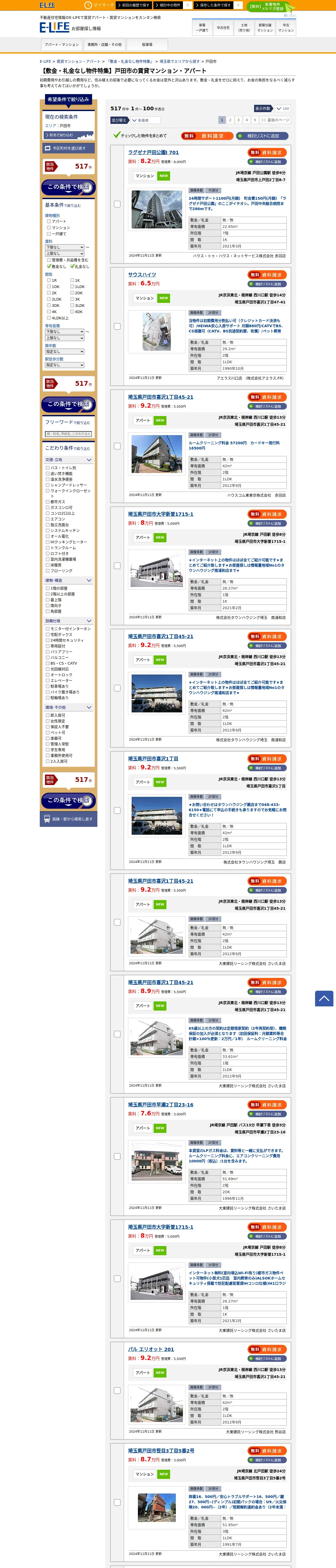Open 表示件数 100 dropdown
Viewport: 336px width, 1568px height.
pyautogui.click(x=282, y=108)
